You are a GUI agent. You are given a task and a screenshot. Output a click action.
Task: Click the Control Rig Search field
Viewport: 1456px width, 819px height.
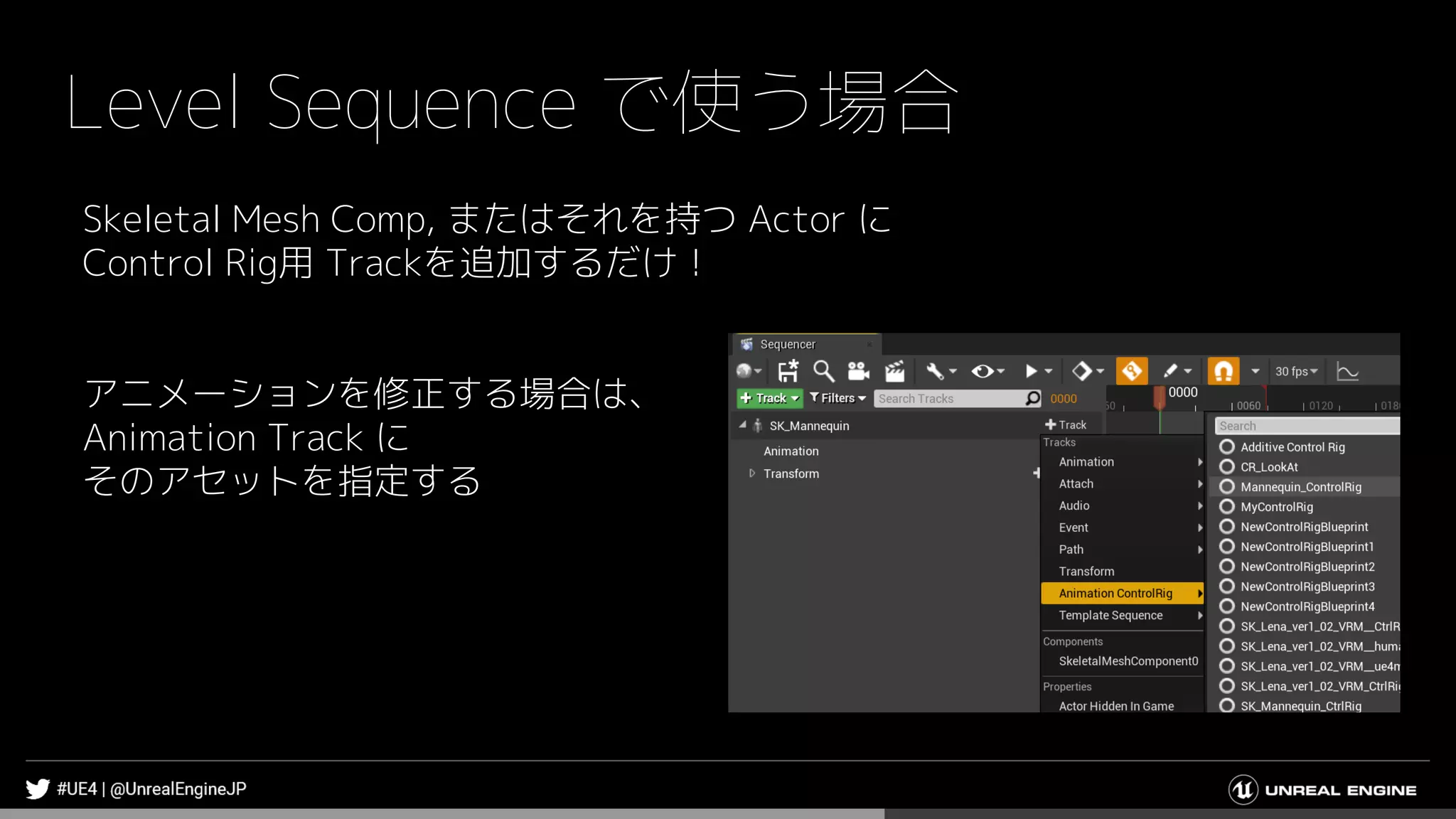[x=1307, y=426]
